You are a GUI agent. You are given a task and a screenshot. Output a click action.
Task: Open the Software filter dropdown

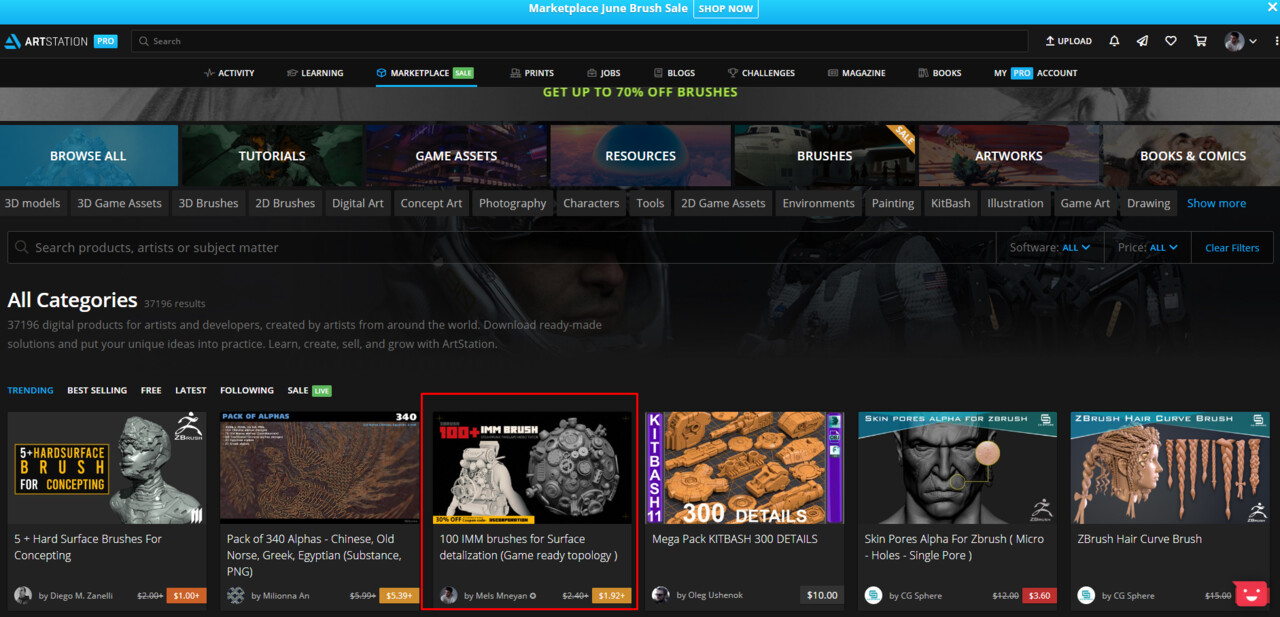(1050, 247)
